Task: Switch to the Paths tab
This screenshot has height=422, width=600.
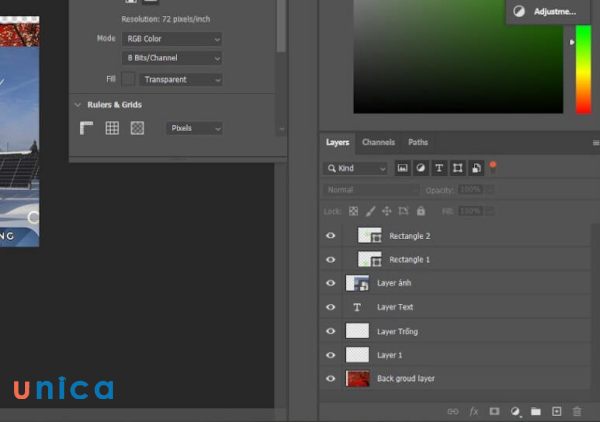Action: [418, 143]
